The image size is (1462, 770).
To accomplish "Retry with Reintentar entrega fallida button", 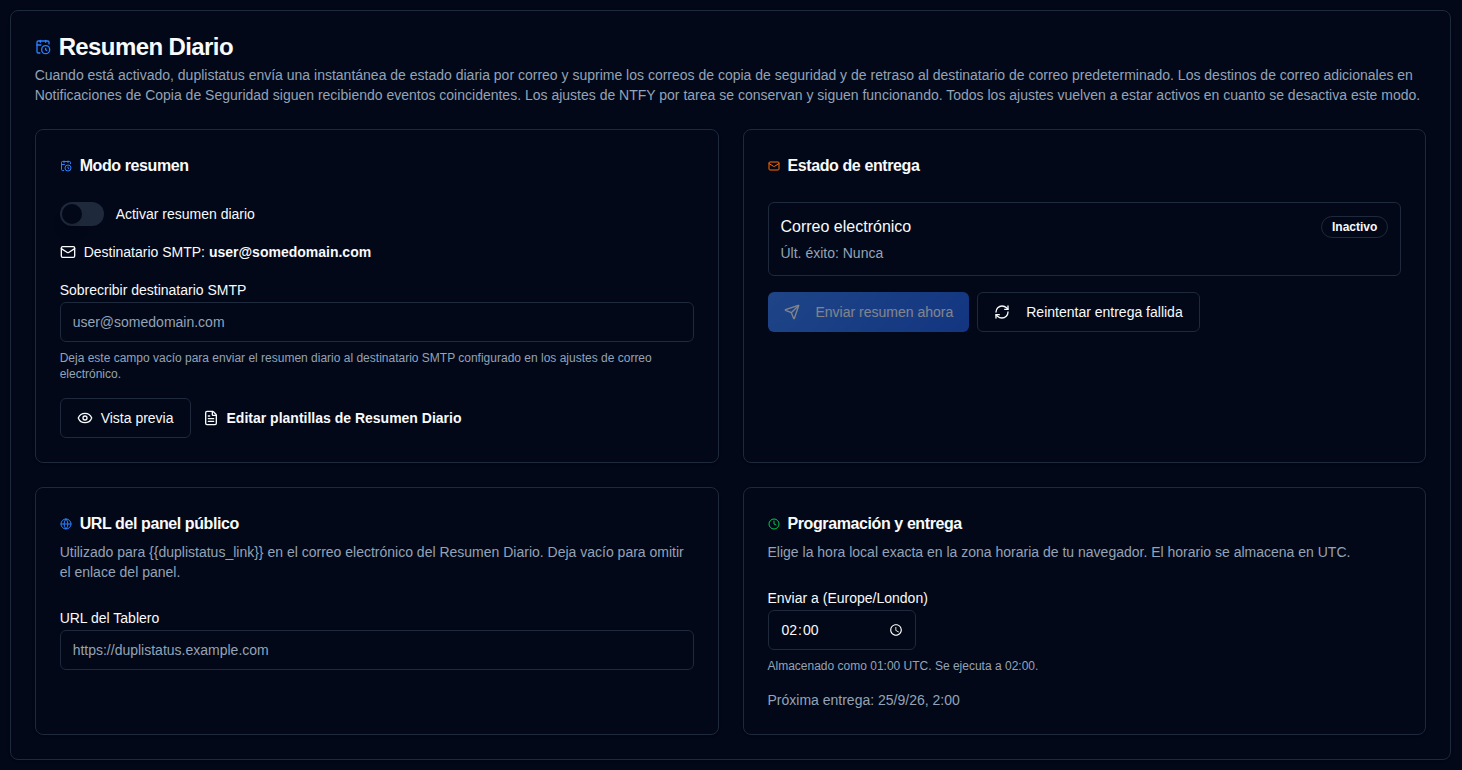I will pyautogui.click(x=1088, y=312).
